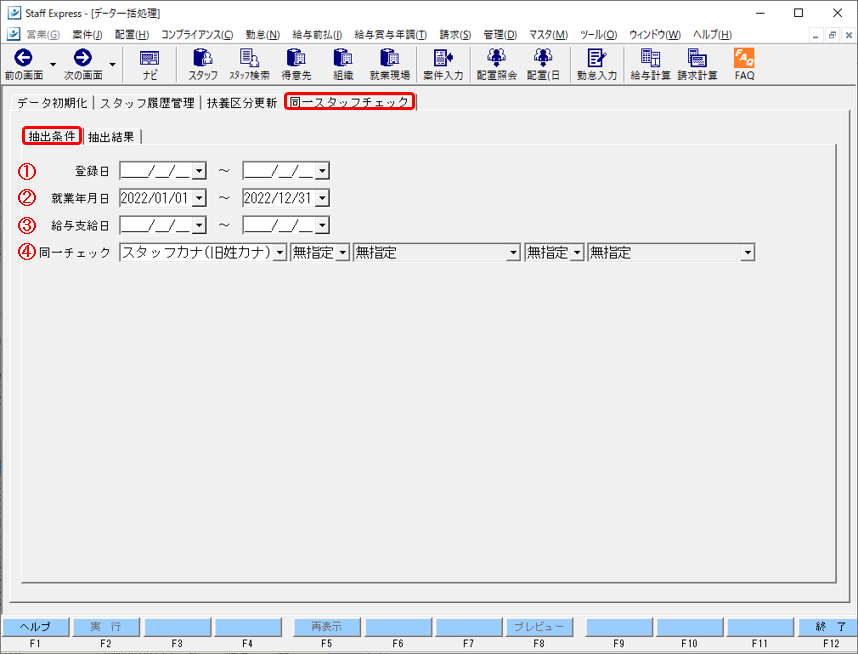This screenshot has width=858, height=654.
Task: Open the 配置(H) menu
Action: pyautogui.click(x=132, y=35)
